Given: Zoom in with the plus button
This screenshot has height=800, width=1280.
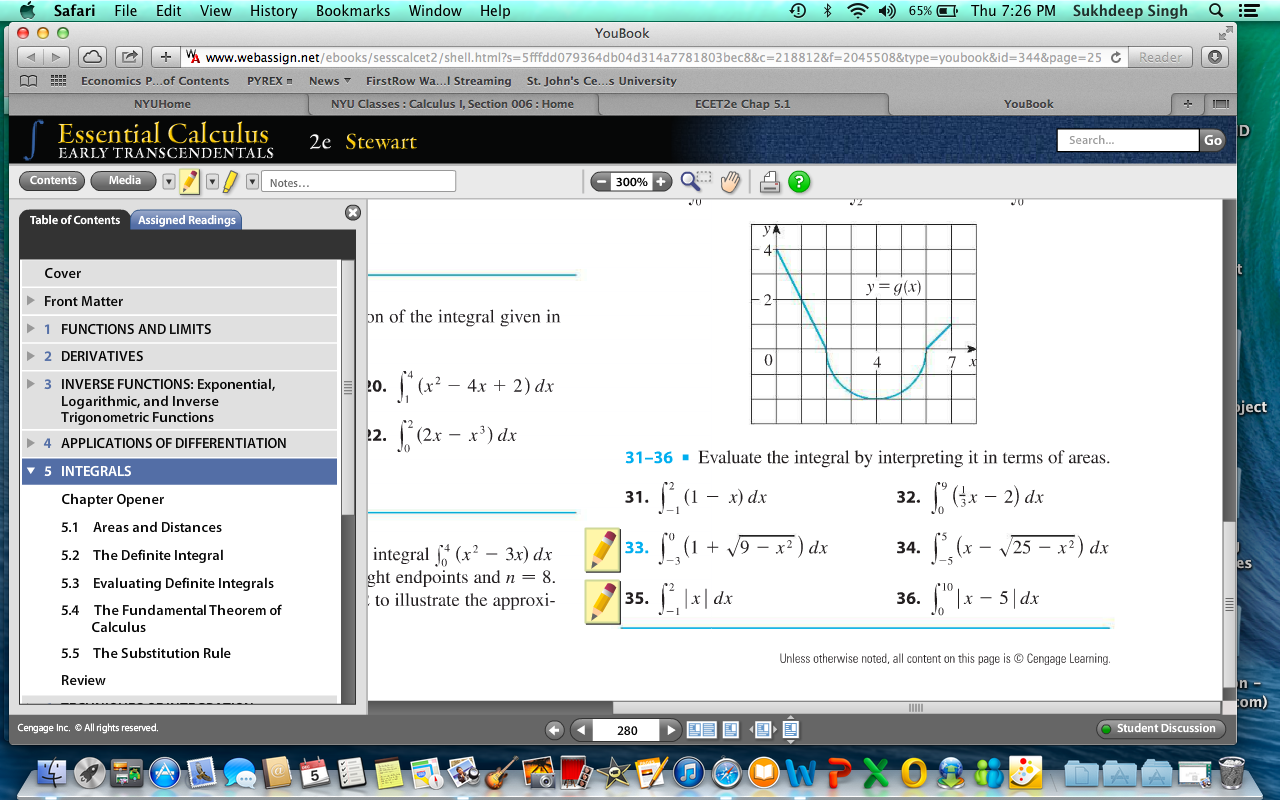Looking at the screenshot, I should 661,182.
